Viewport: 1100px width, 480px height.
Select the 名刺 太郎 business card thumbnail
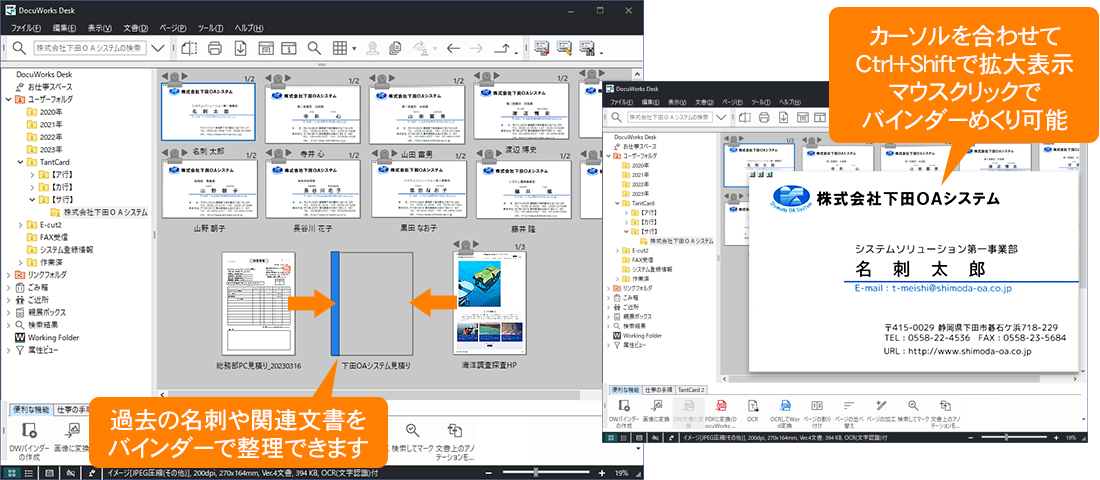pos(208,112)
